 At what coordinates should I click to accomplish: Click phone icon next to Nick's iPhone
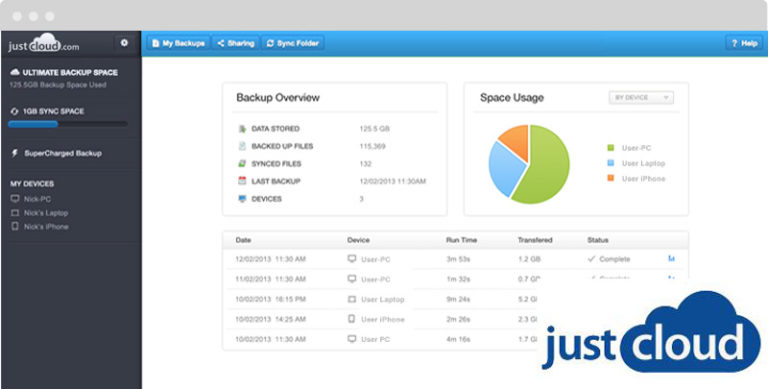(x=15, y=227)
